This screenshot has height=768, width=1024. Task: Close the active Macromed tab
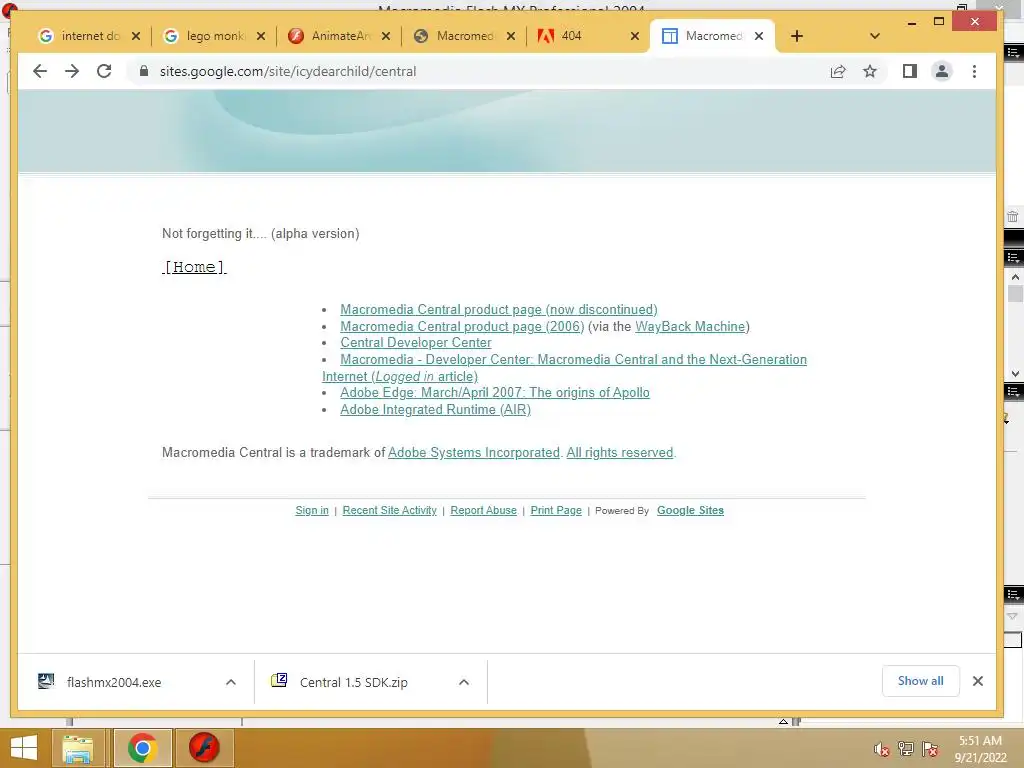click(759, 36)
